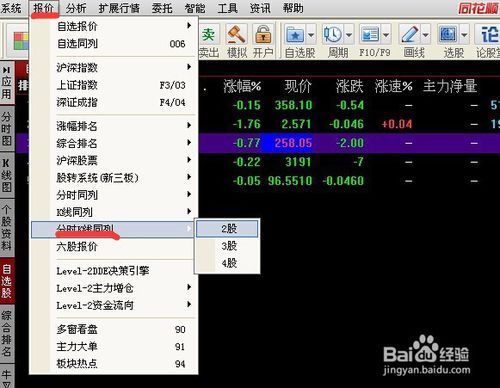Open the 系统 menu

tap(11, 8)
